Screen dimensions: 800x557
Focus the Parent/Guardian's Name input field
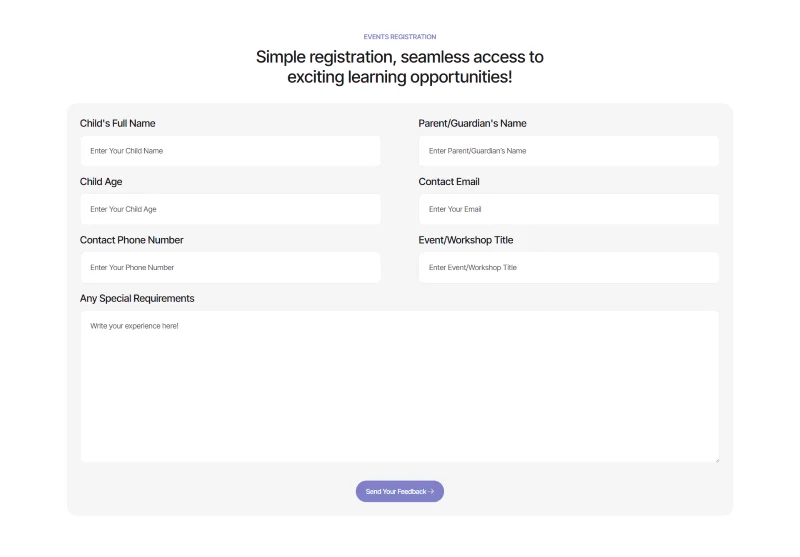569,151
